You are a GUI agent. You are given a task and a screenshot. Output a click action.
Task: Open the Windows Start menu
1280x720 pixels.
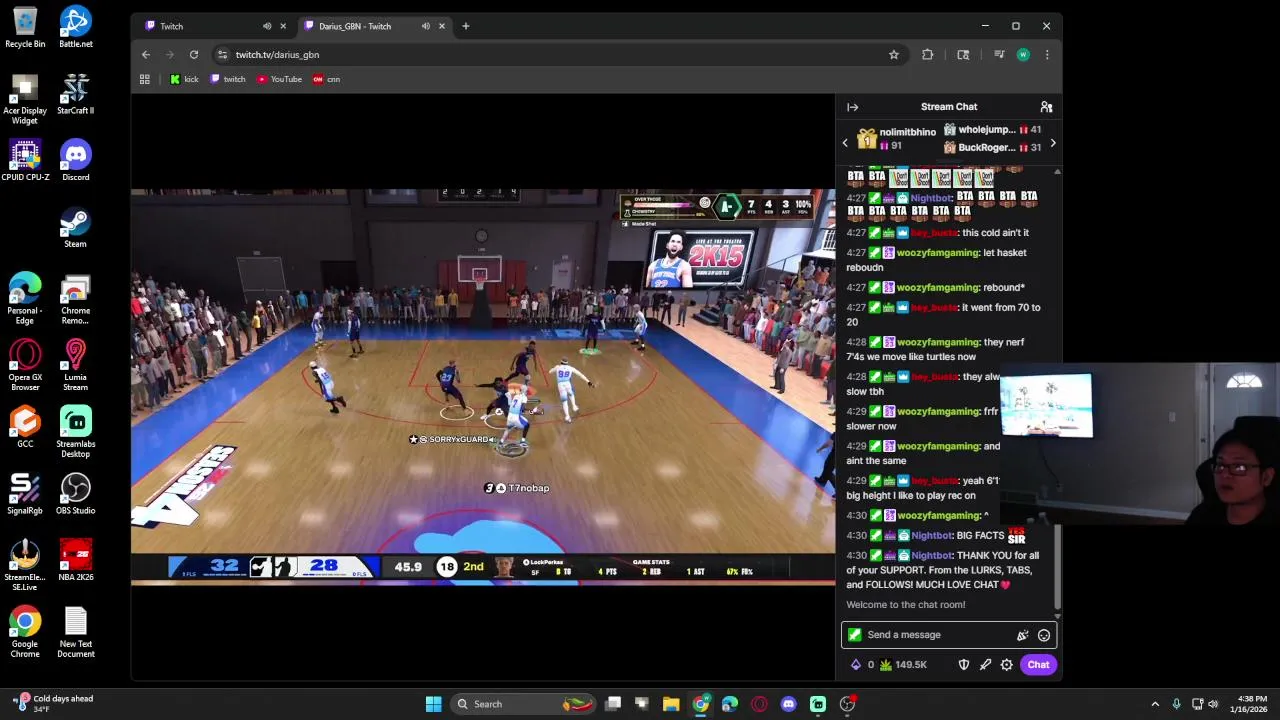(433, 704)
